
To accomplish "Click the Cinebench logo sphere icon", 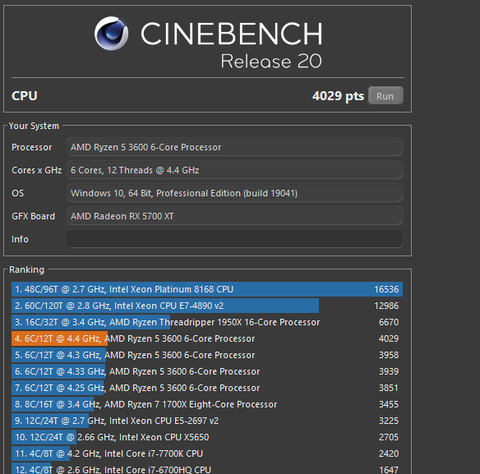I will (x=111, y=33).
